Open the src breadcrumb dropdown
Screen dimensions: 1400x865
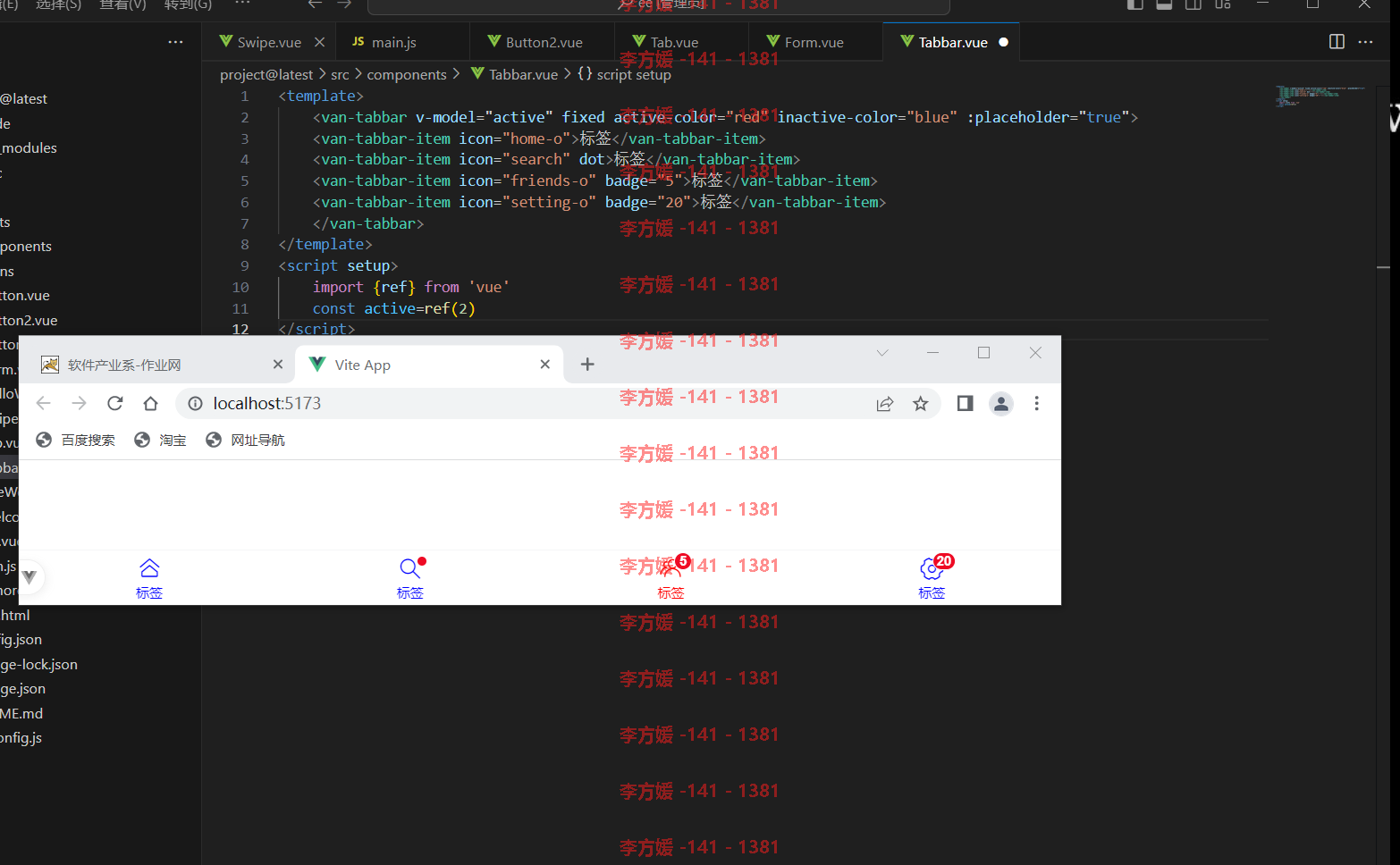(340, 74)
